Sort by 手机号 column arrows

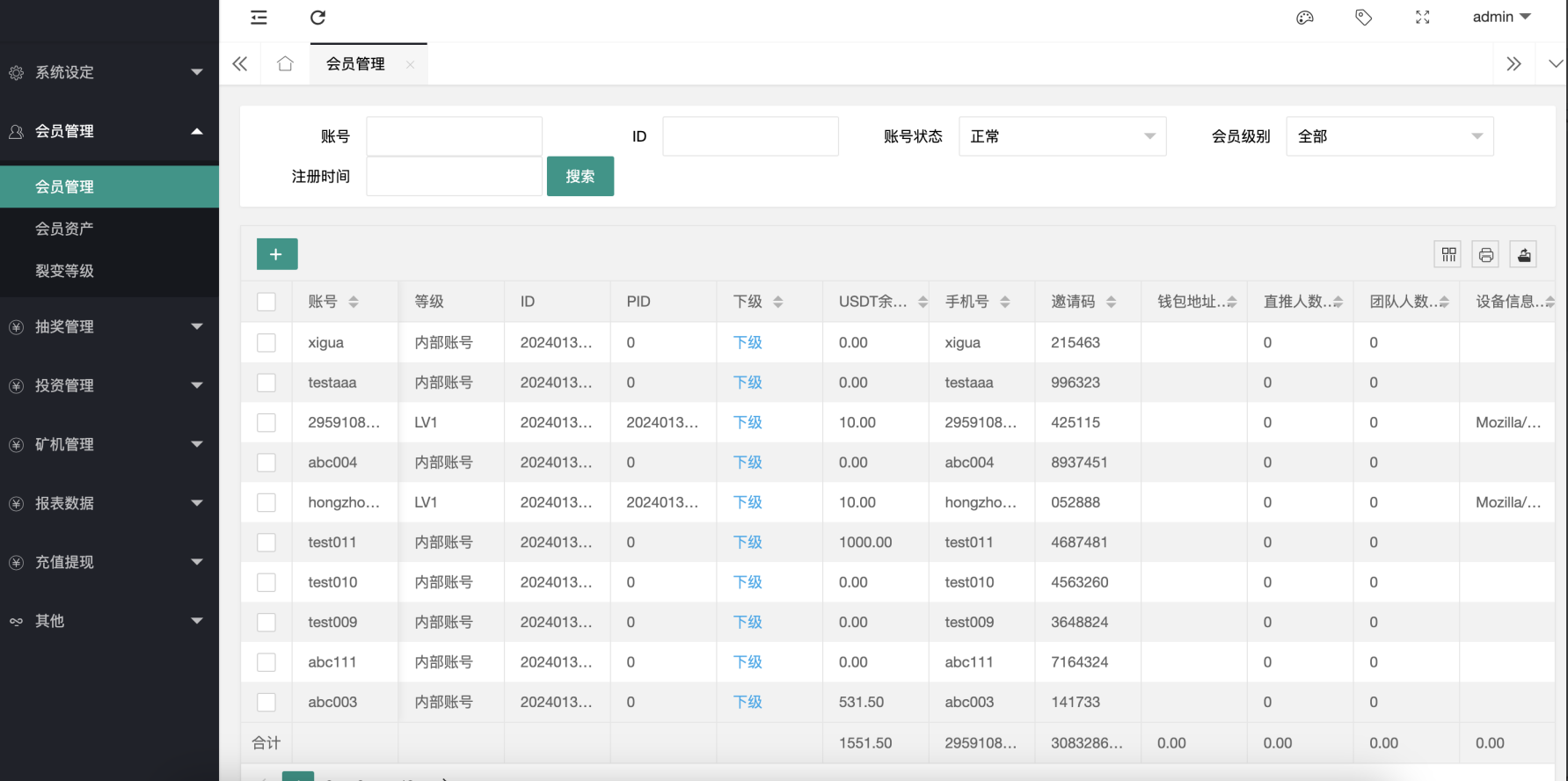point(1005,302)
